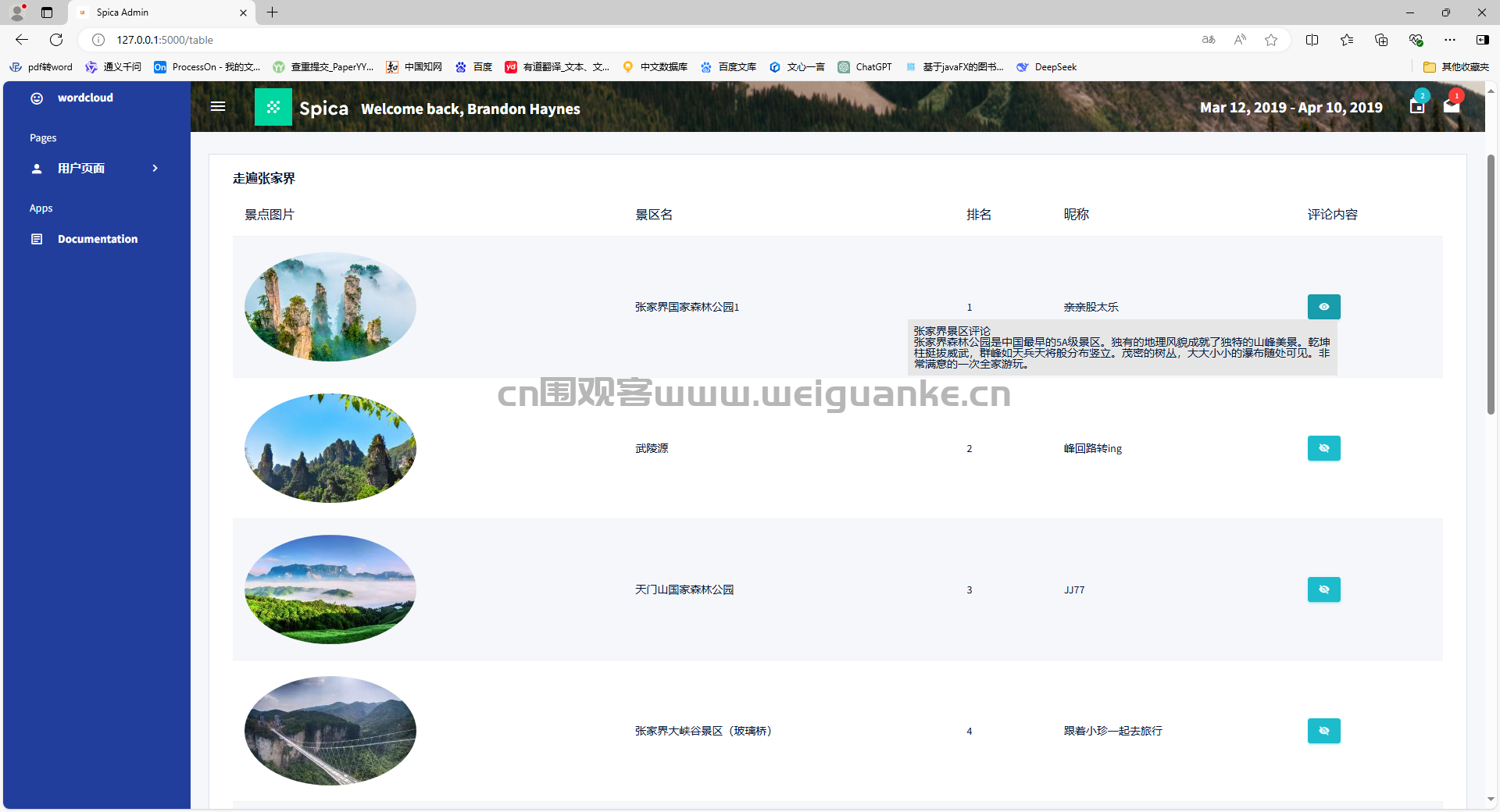Click the 武陵源 scenic spot thumbnail
Image resolution: width=1500 pixels, height=812 pixels.
coord(330,448)
